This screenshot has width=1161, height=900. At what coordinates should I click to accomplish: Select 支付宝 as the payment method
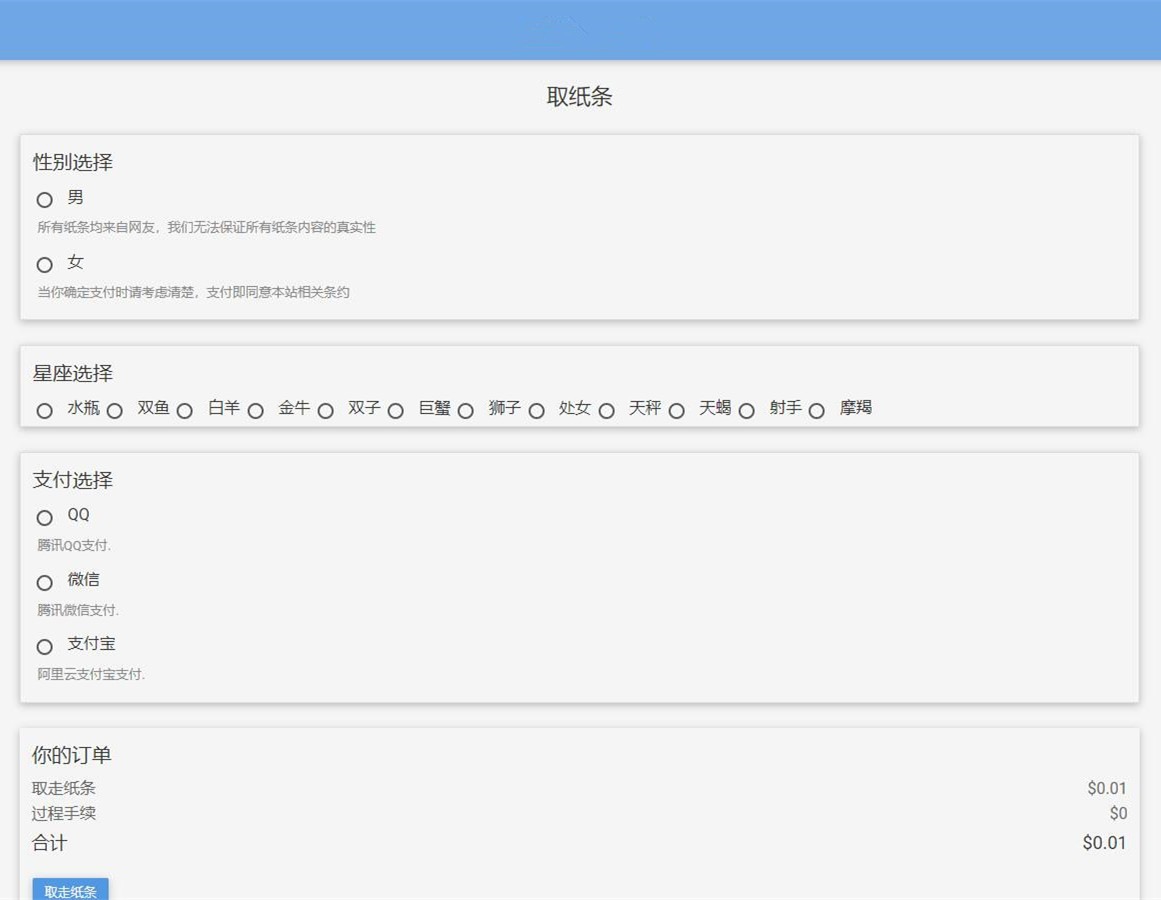(44, 647)
